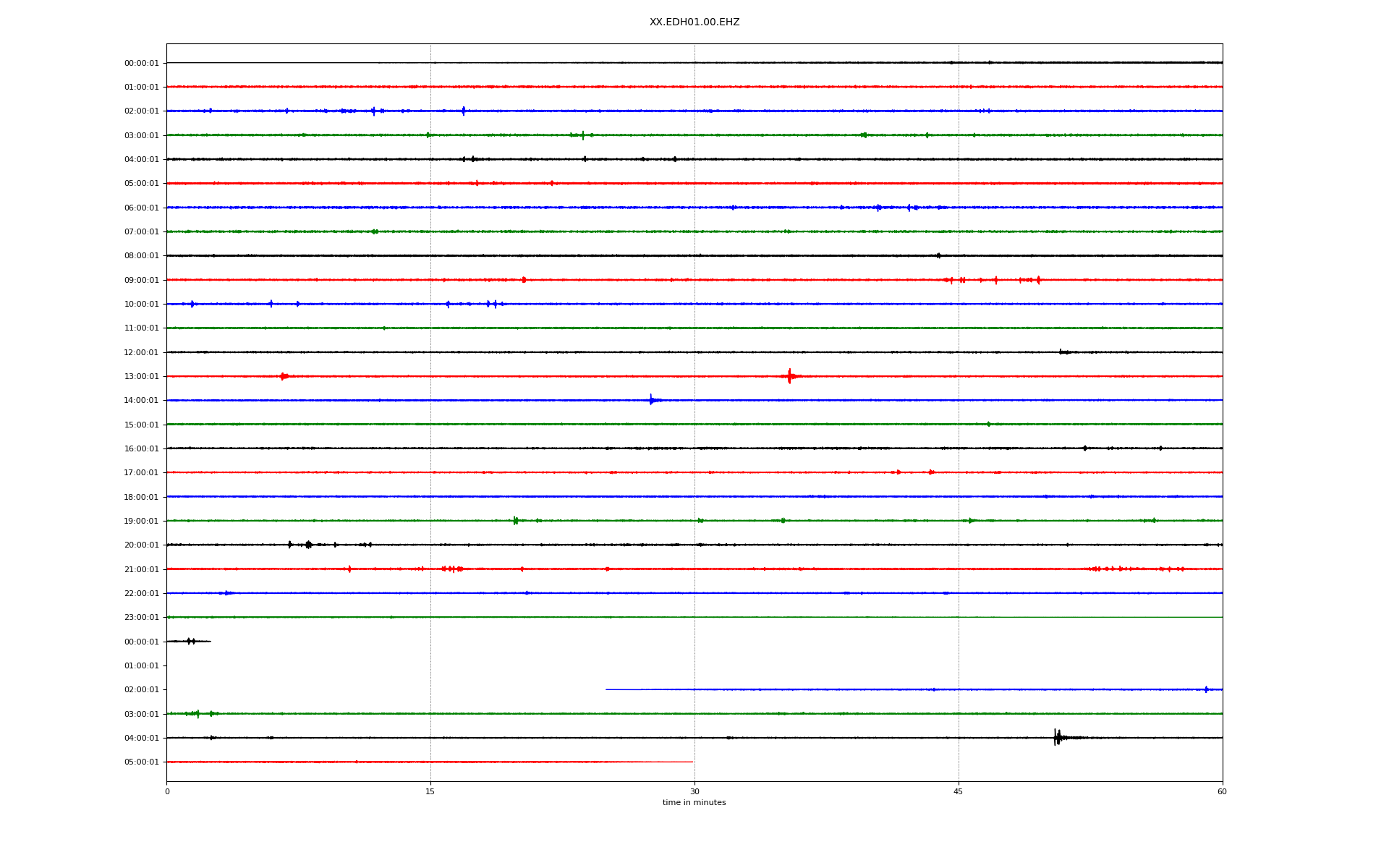This screenshot has width=1389, height=868.
Task: Click the short black segment on second 00:00:01 row
Action: click(189, 641)
